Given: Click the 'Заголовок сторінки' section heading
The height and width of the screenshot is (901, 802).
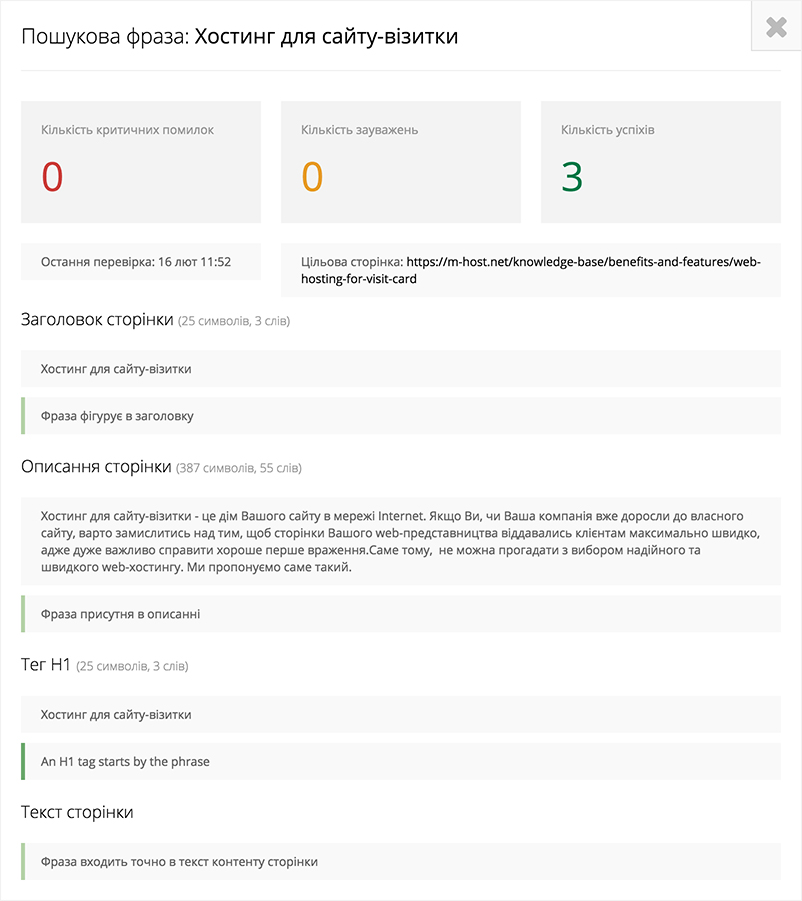Looking at the screenshot, I should [x=97, y=320].
